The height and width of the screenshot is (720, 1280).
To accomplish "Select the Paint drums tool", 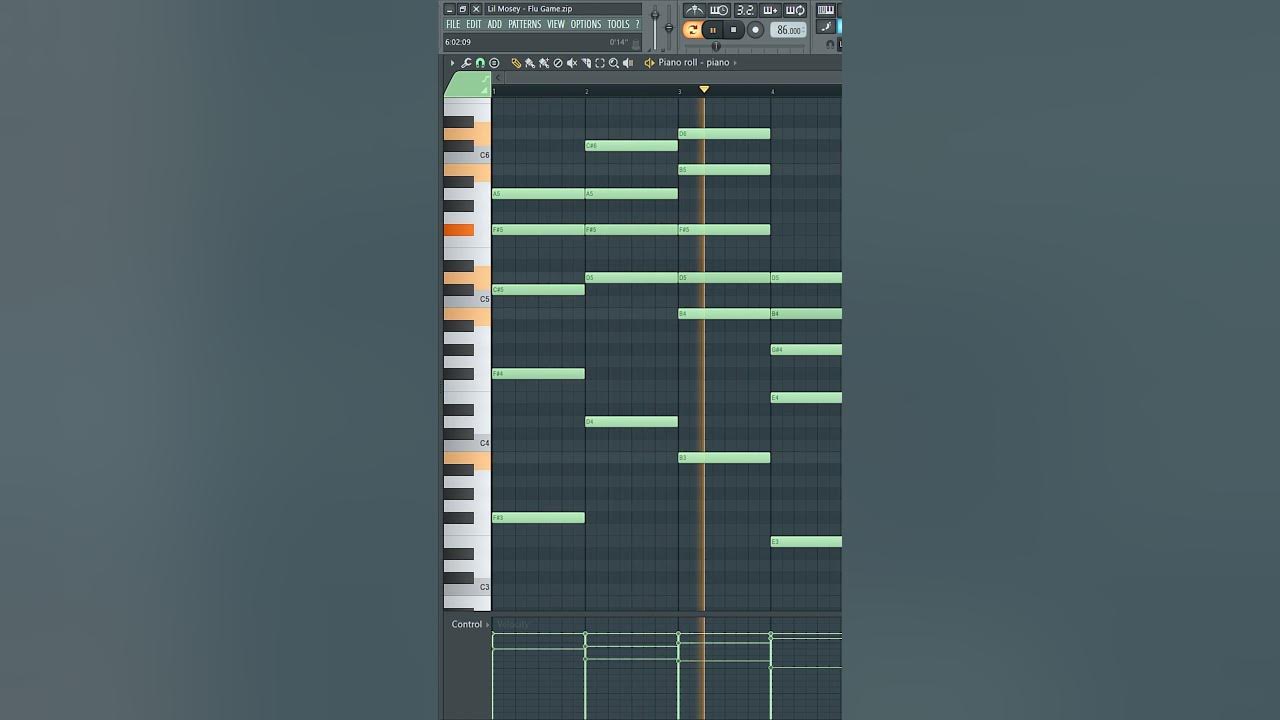I will click(x=544, y=63).
